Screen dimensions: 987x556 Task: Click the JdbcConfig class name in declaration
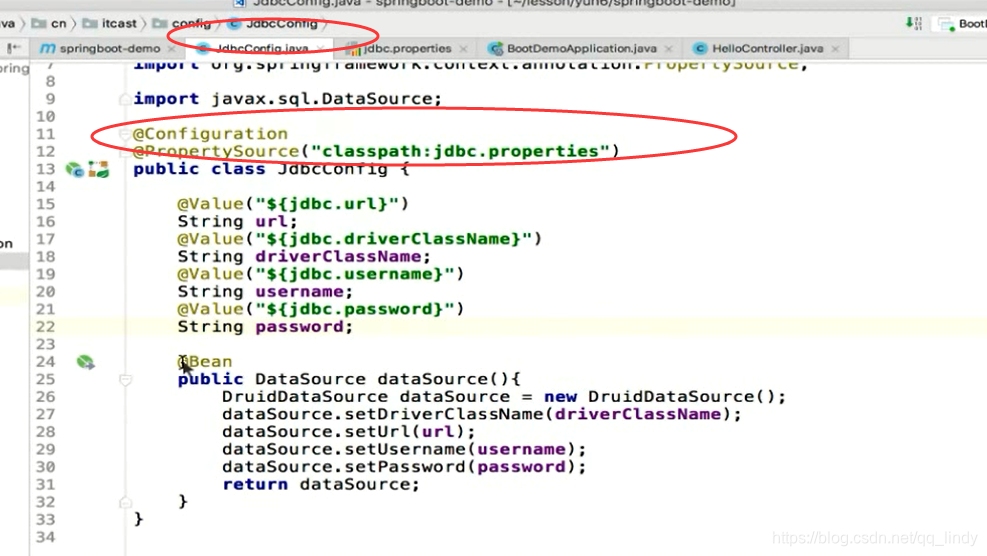(332, 169)
